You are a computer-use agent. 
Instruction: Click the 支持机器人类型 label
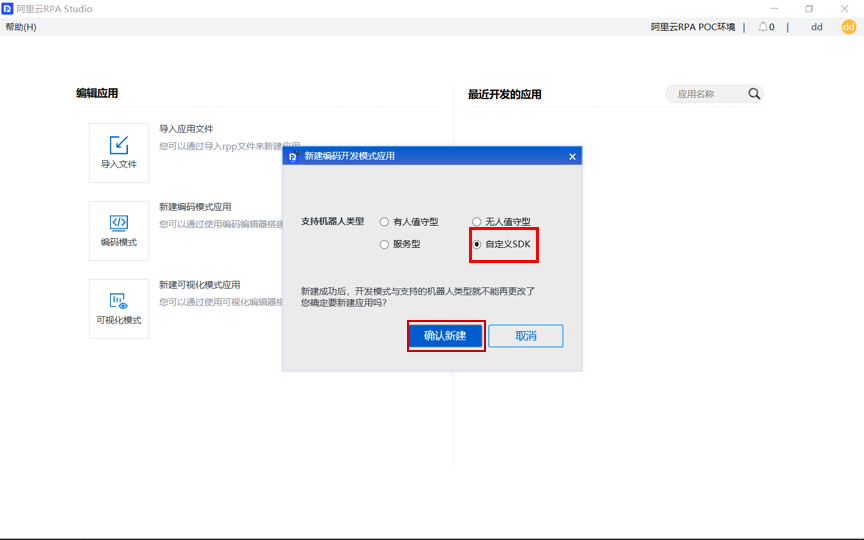pyautogui.click(x=332, y=221)
